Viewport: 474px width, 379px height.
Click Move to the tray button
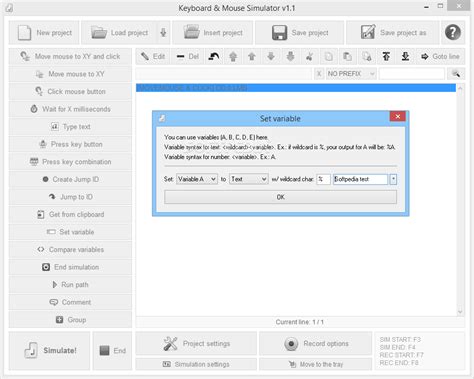[316, 364]
